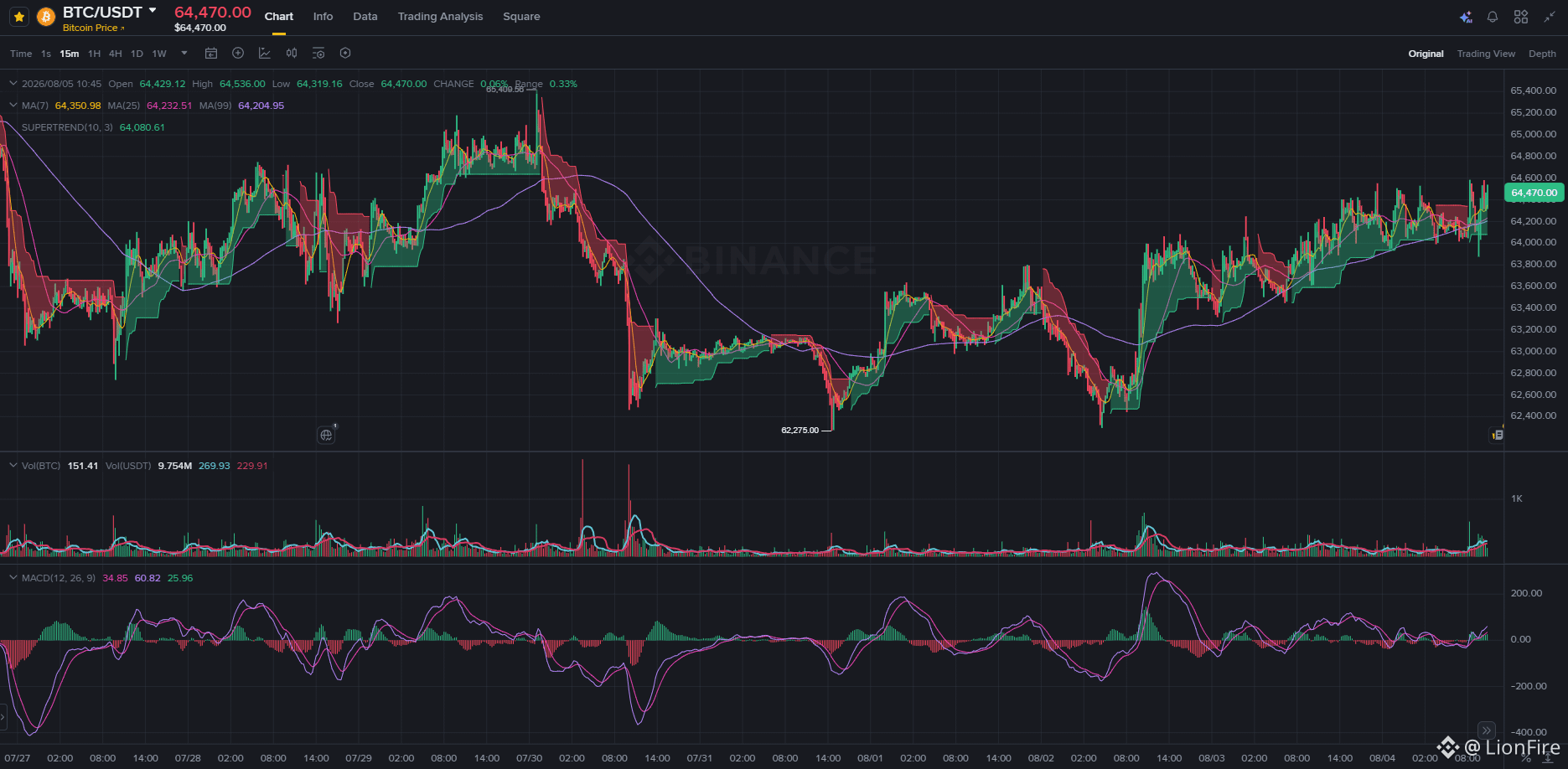Screen dimensions: 1568x769
Task: Open the Data tab
Action: [x=365, y=17]
